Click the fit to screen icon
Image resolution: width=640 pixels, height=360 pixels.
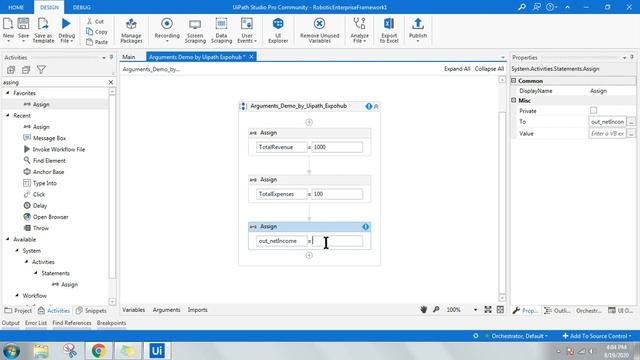pos(488,310)
